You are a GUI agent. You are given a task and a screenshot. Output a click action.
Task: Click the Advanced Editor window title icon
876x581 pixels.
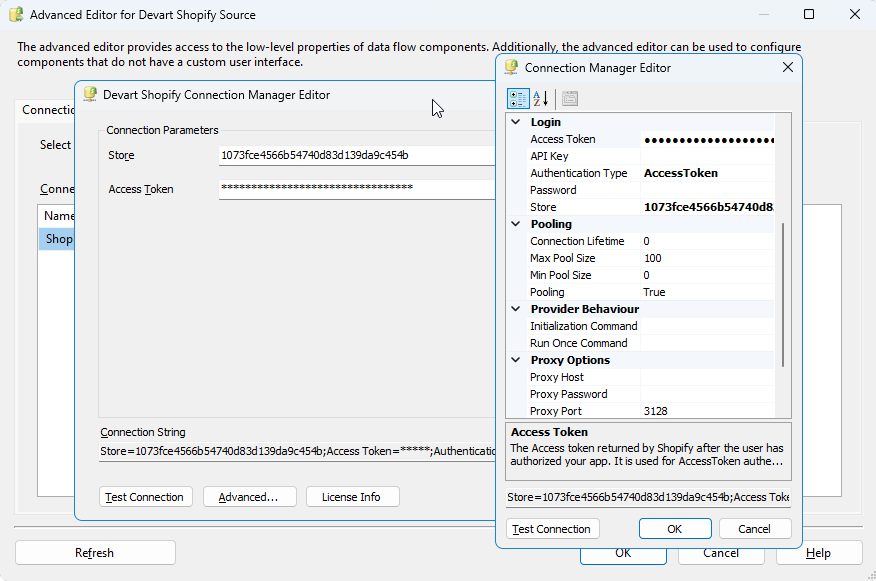click(16, 15)
